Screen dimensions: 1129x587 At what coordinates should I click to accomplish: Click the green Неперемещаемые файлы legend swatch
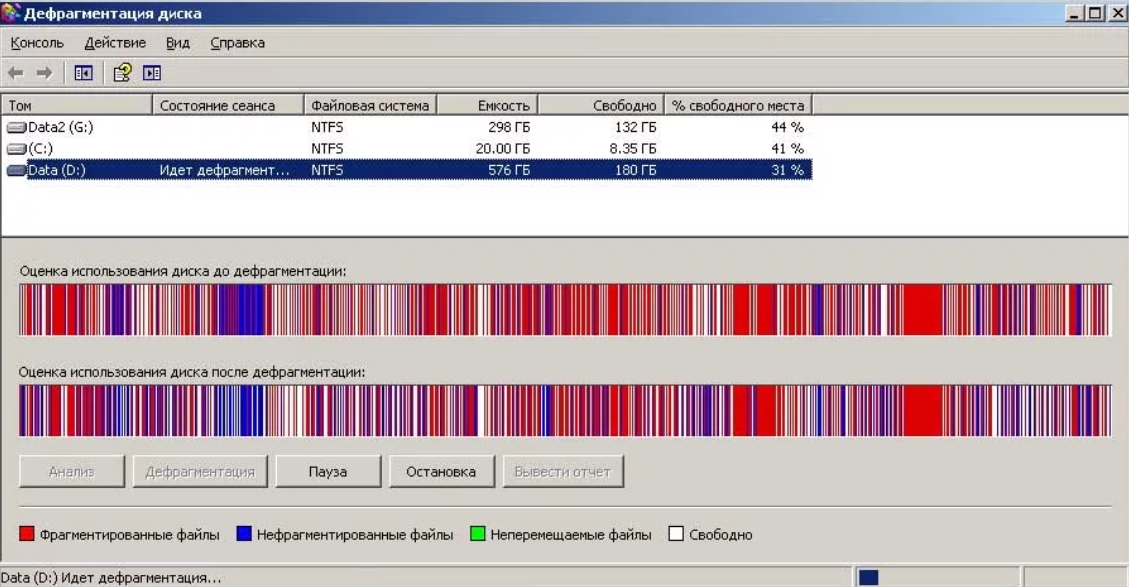pyautogui.click(x=477, y=535)
